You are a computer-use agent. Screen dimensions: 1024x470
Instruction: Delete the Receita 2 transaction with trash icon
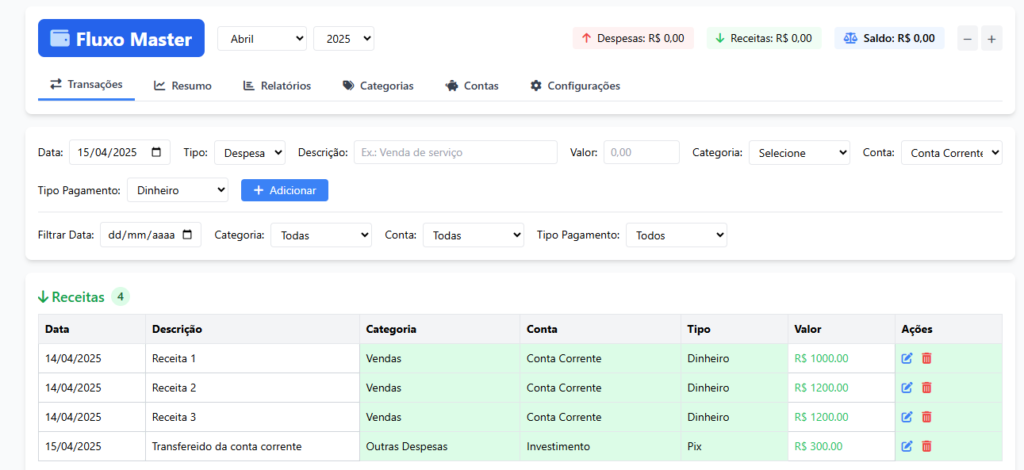pos(926,387)
